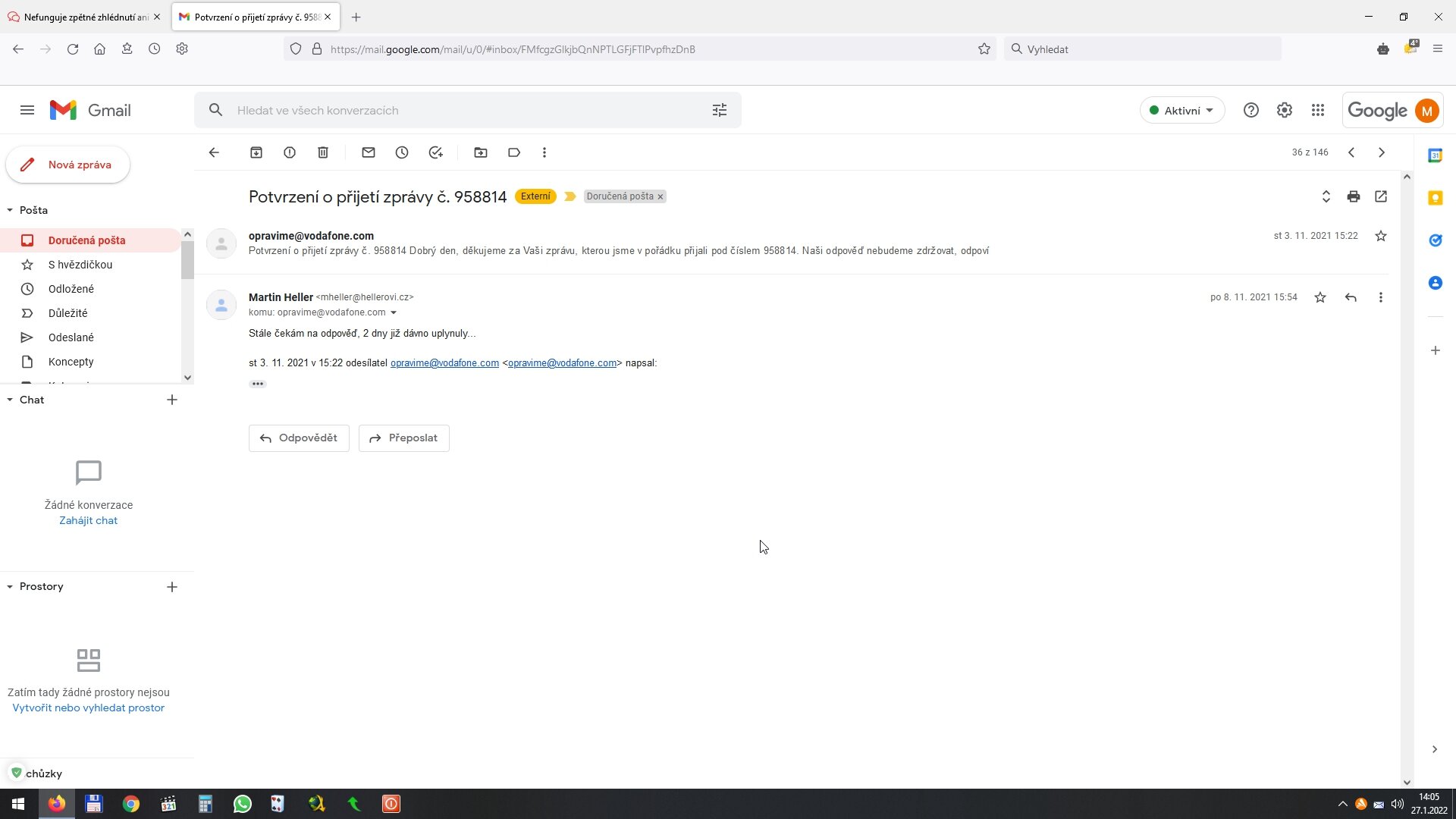Open the Aktivní status dropdown
This screenshot has width=1456, height=819.
tap(1182, 111)
